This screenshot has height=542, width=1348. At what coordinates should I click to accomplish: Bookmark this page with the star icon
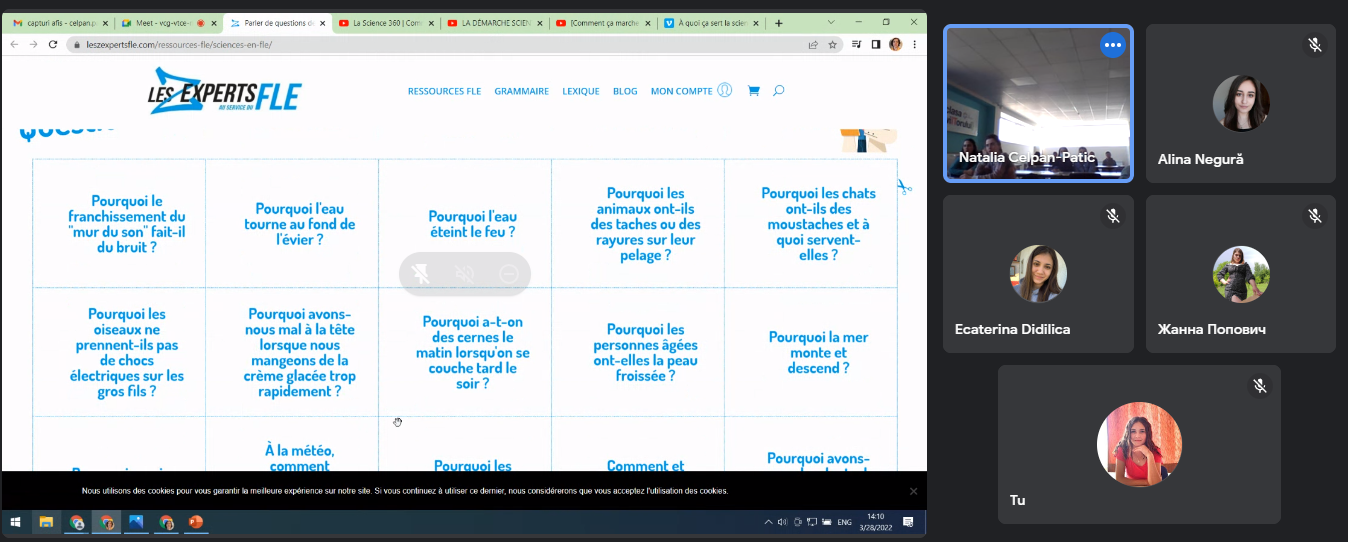[x=832, y=44]
